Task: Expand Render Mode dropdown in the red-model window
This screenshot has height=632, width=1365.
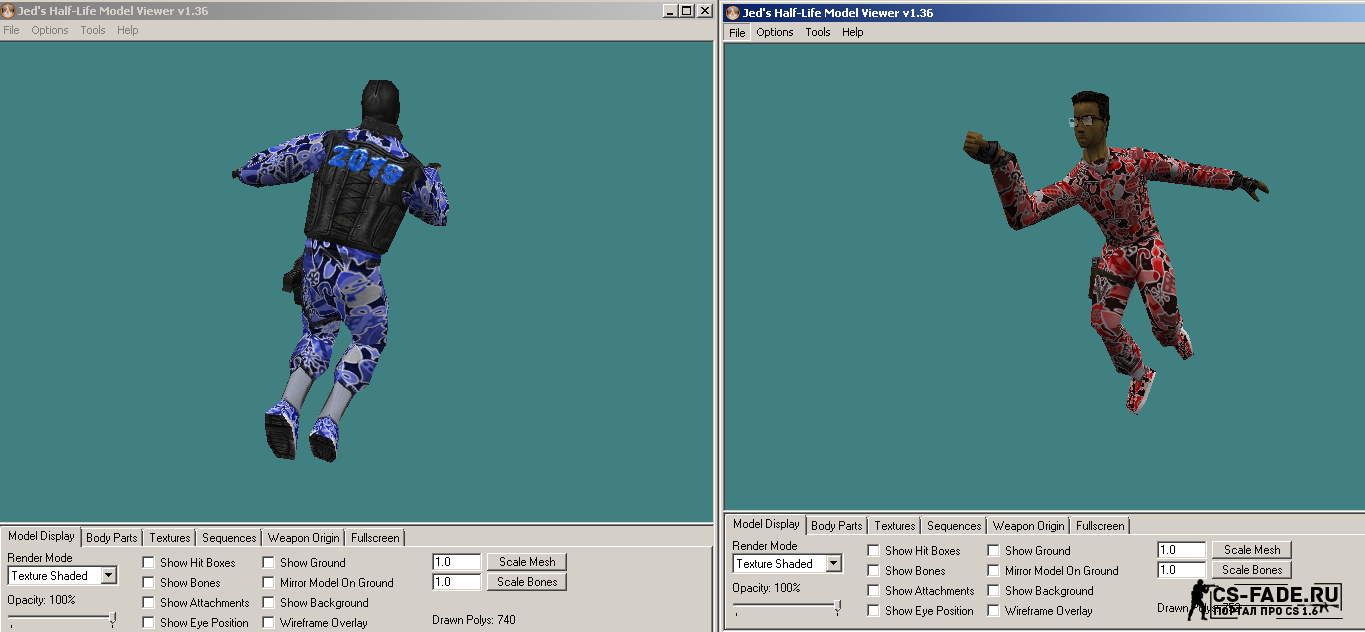Action: tap(833, 564)
